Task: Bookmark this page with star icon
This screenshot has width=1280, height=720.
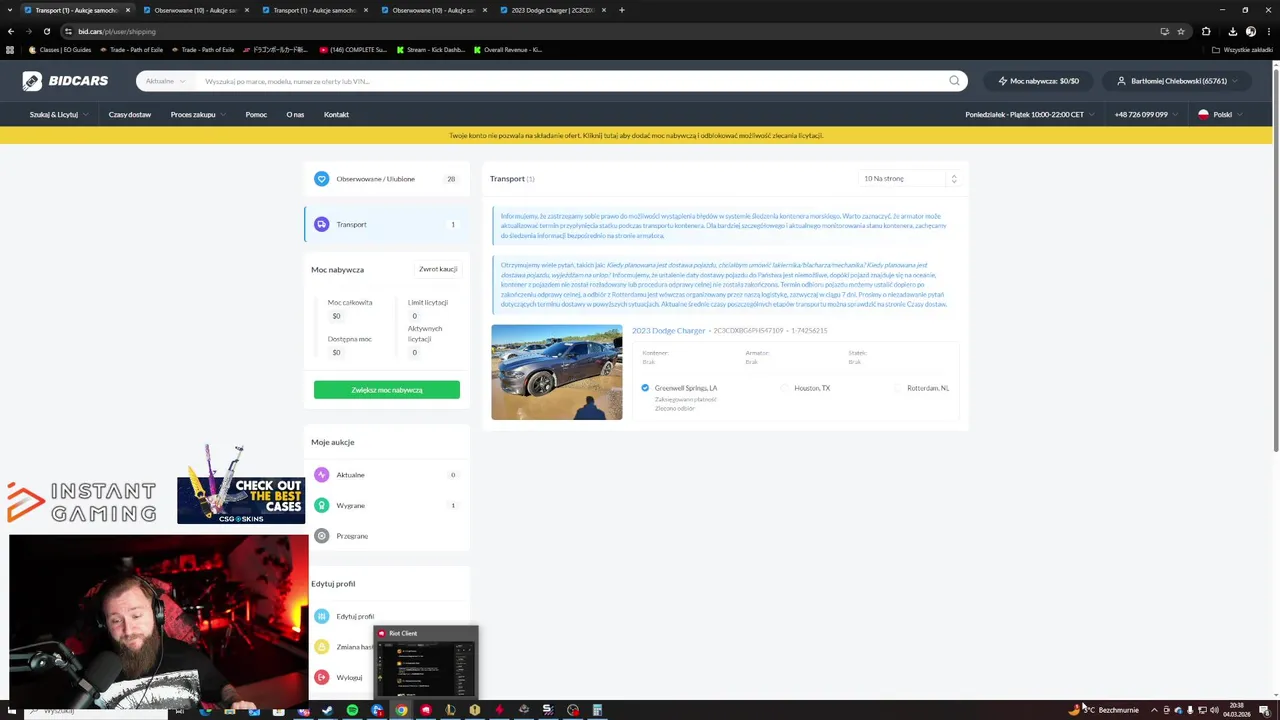Action: coord(1181,31)
